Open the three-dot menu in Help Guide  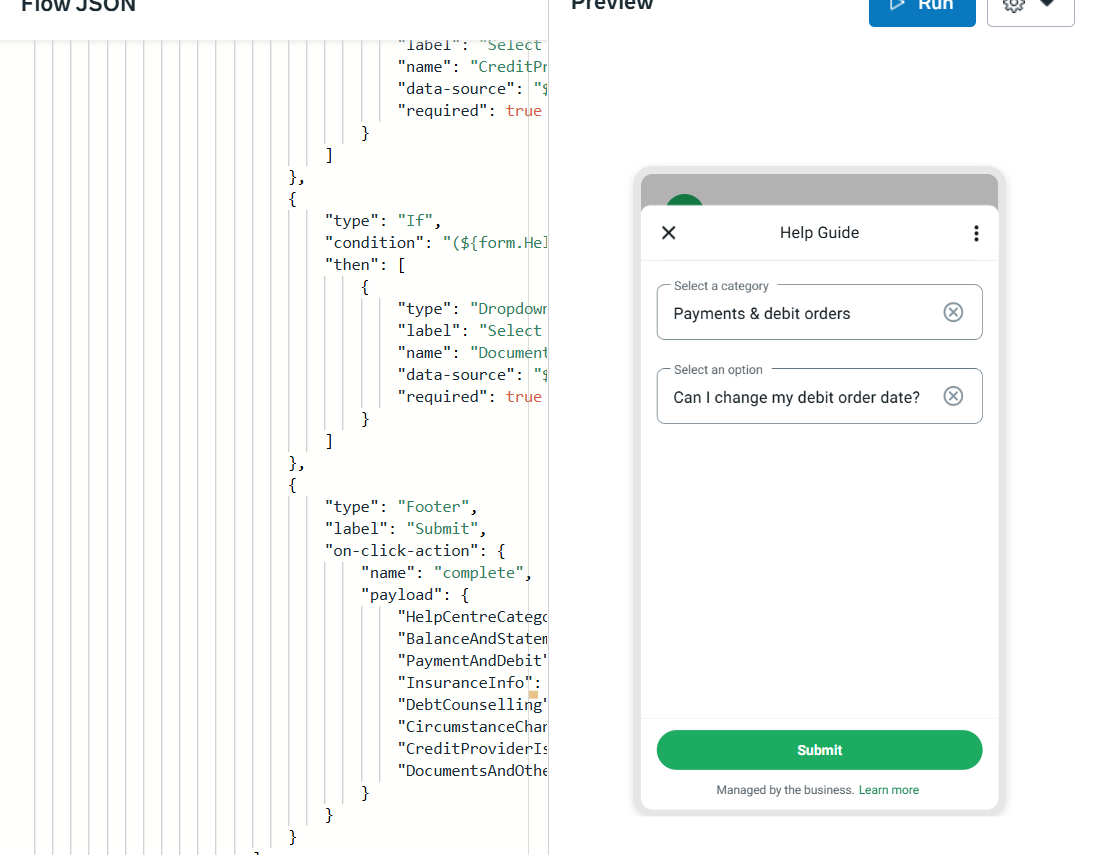click(x=976, y=233)
